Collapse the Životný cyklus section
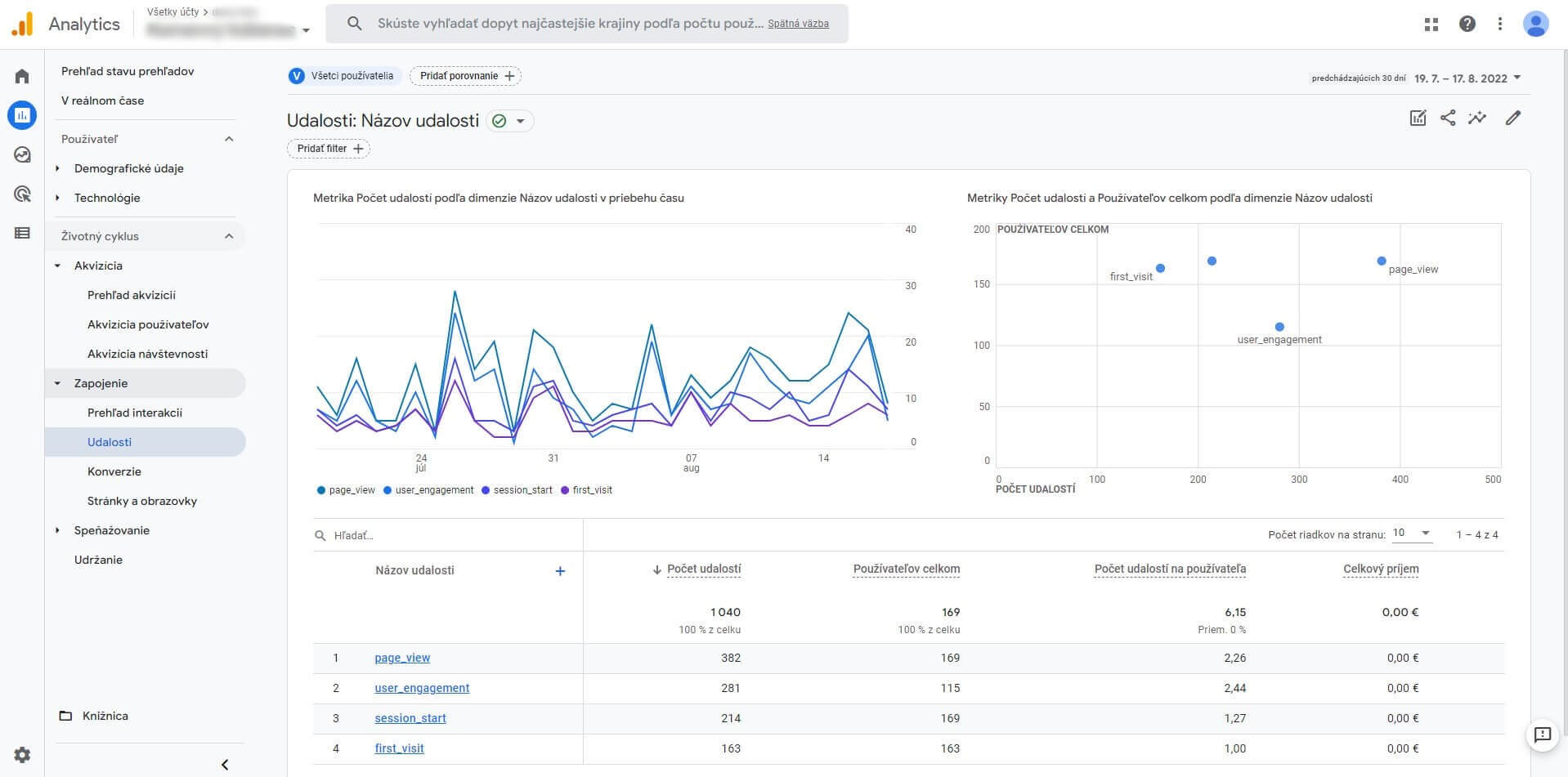 coord(229,236)
